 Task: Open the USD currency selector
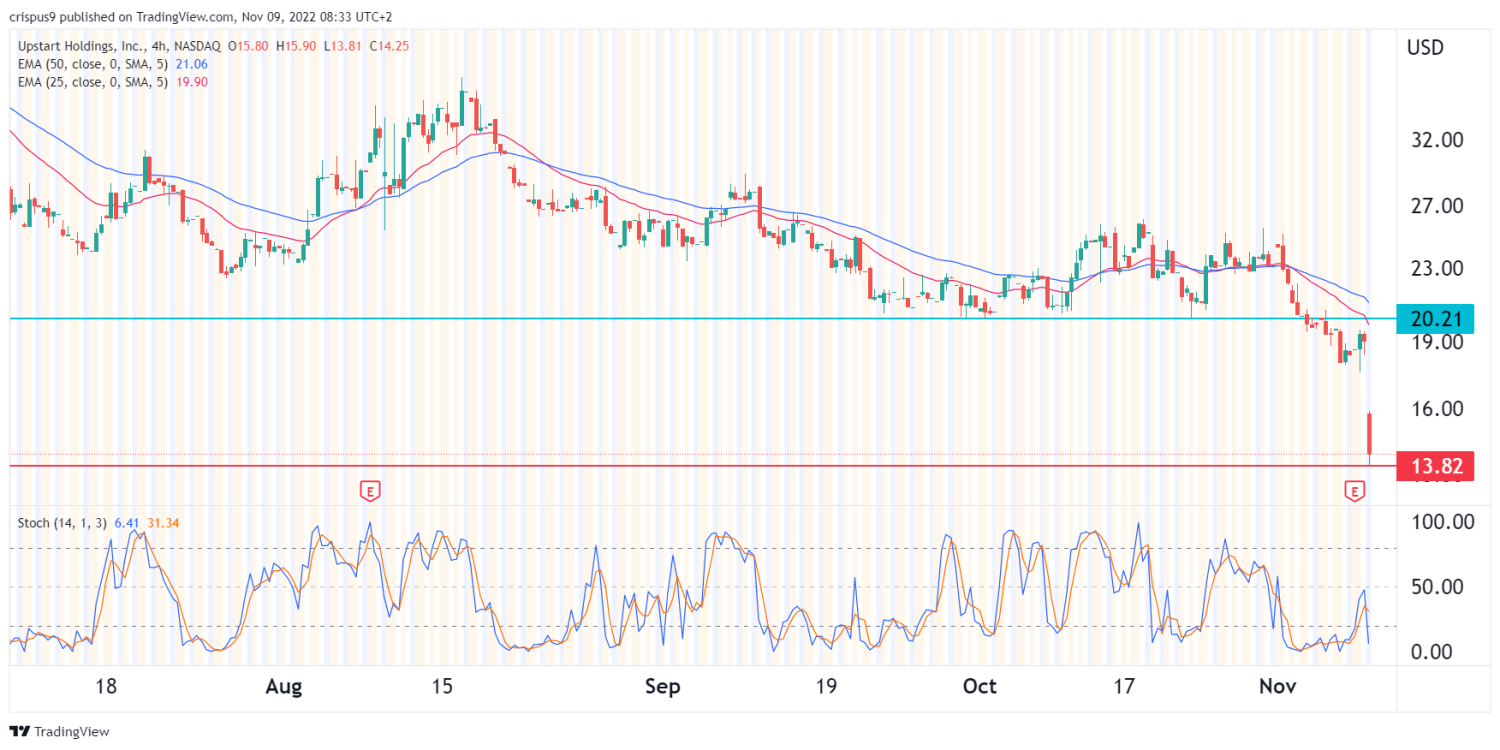click(x=1424, y=47)
